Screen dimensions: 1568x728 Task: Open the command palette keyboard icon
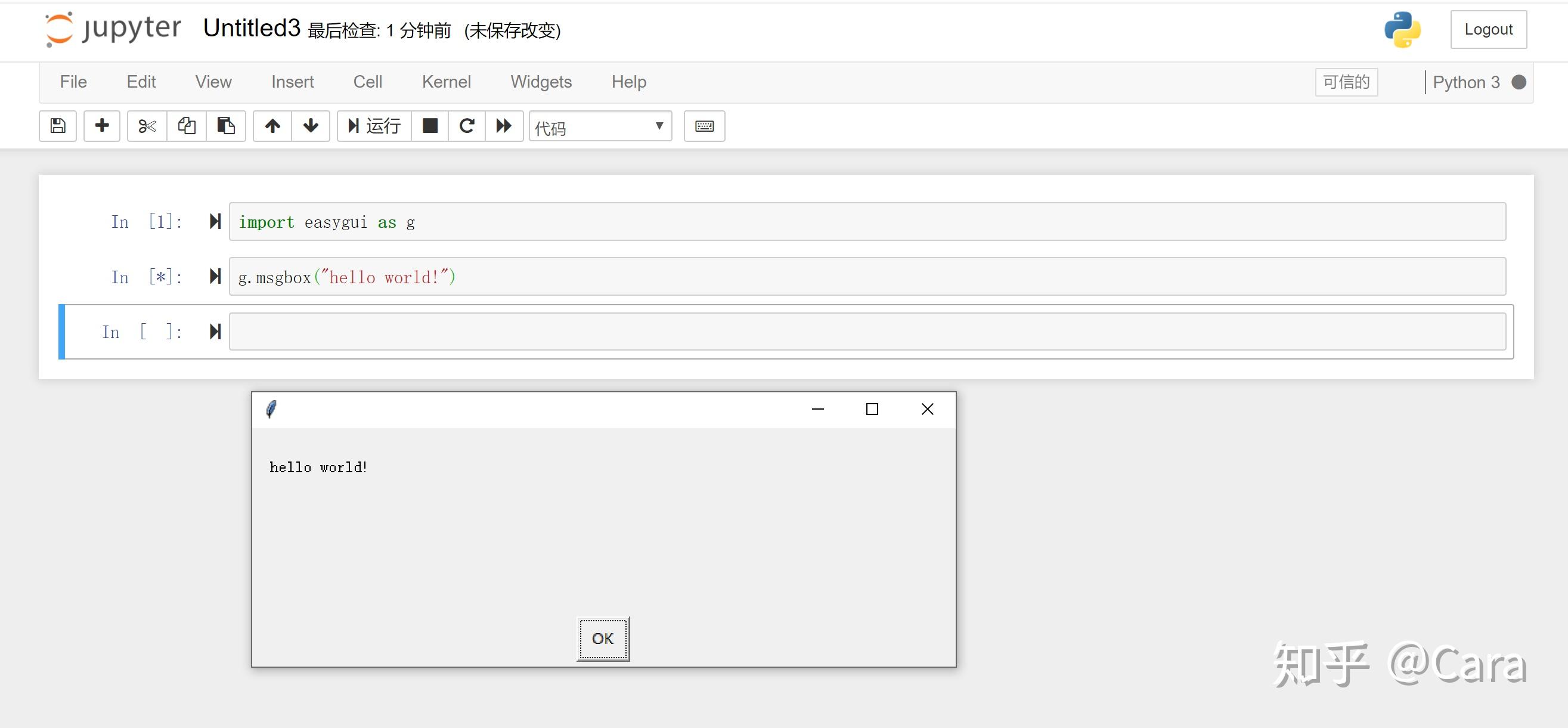pyautogui.click(x=704, y=126)
